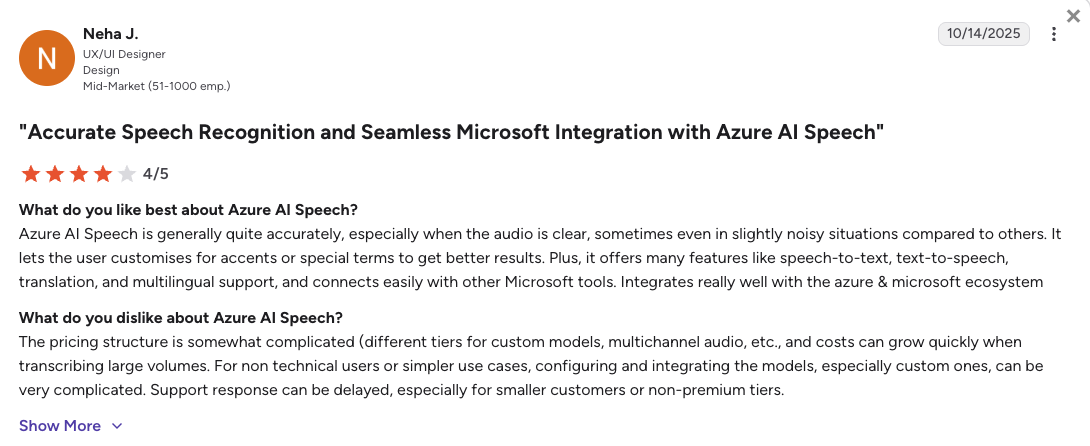
Task: Click the 4/5 rating score text
Action: (156, 174)
